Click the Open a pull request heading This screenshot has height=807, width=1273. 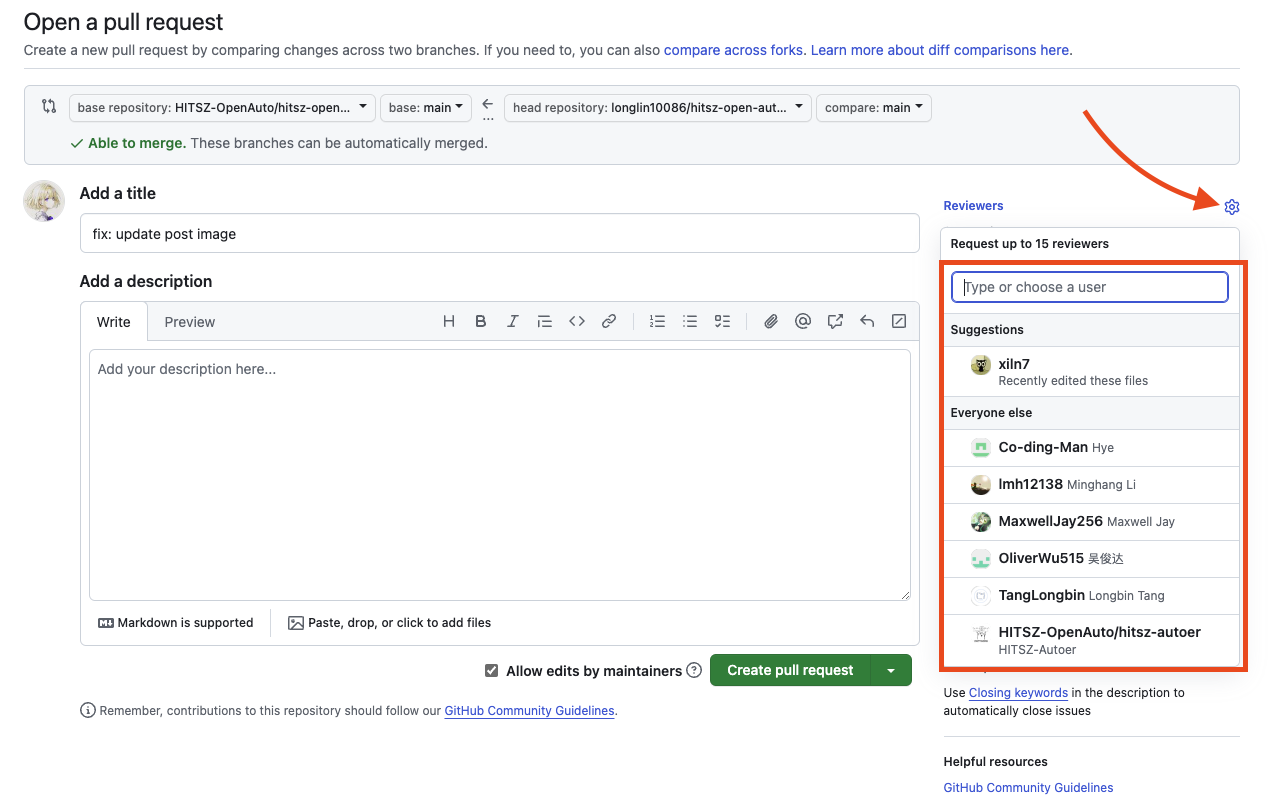[124, 22]
